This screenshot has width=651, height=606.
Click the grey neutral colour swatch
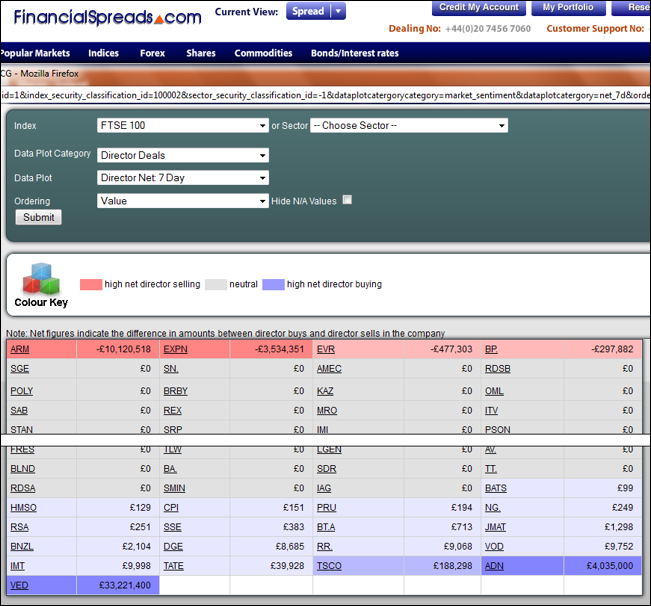pos(216,284)
